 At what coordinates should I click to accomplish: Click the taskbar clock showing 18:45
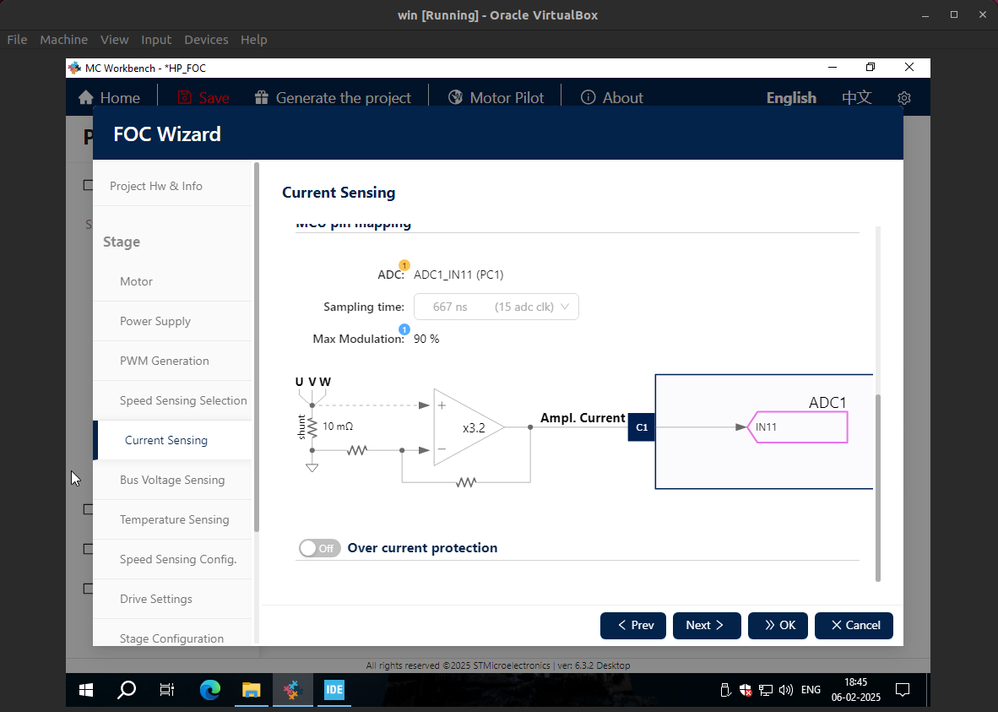tap(856, 690)
